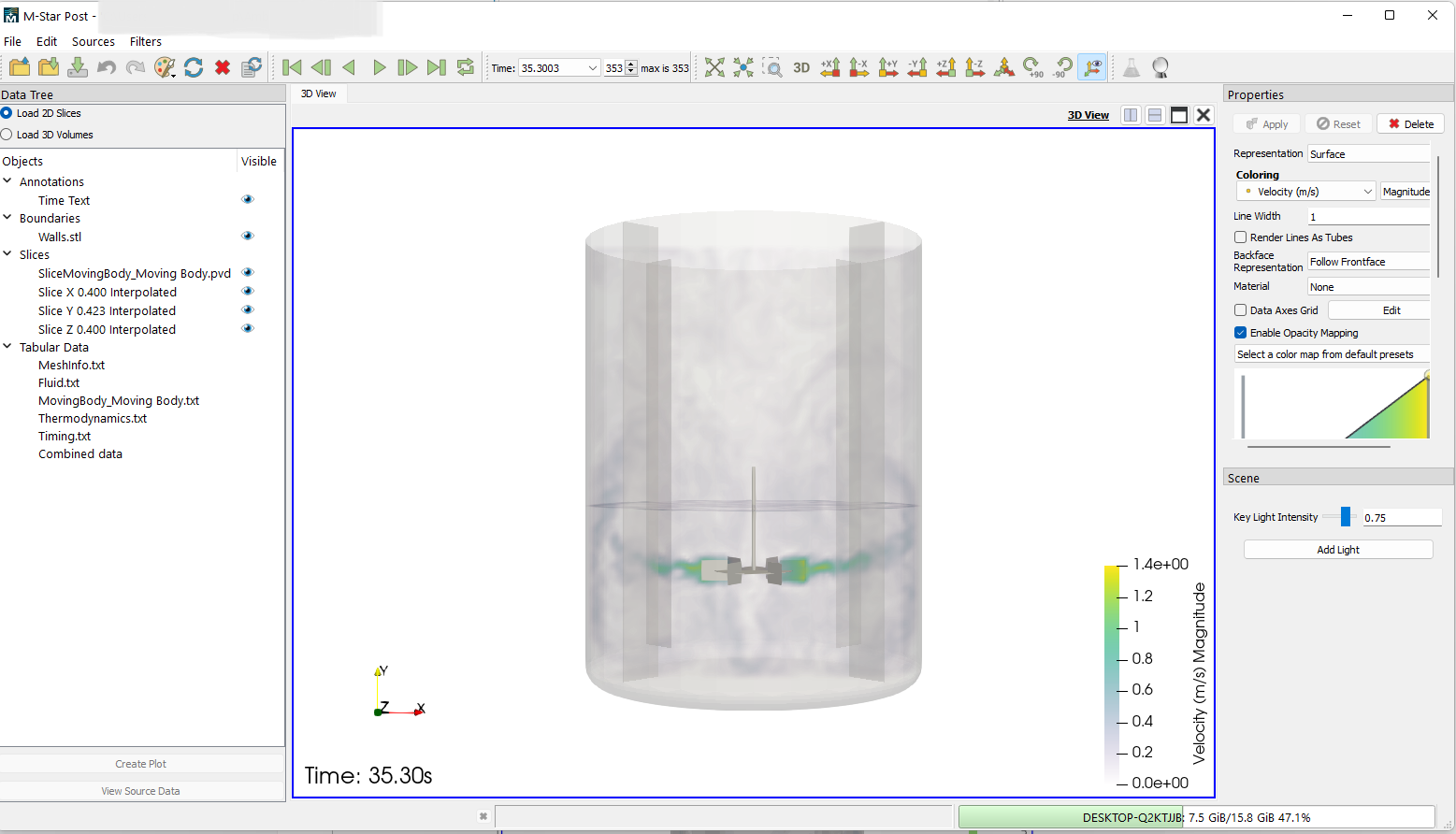This screenshot has height=834, width=1456.
Task: Collapse the Boundaries tree group
Action: pos(7,218)
